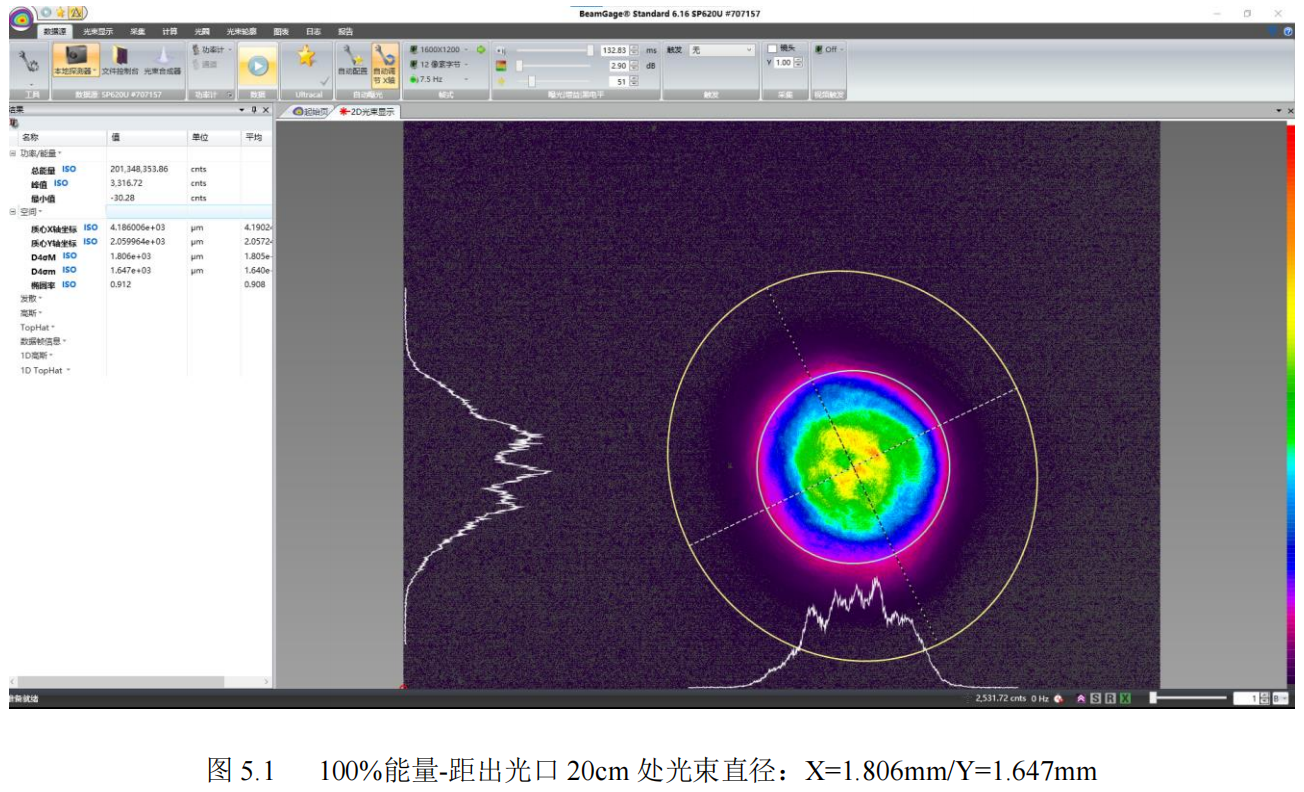Run Ultracal star icon

click(307, 58)
